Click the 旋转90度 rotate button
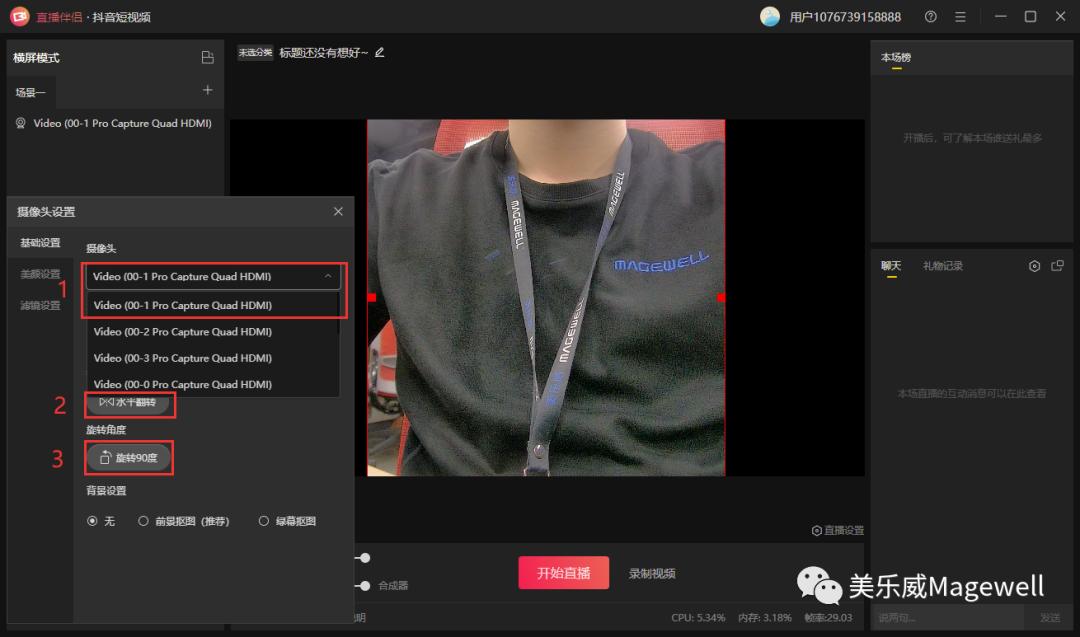Screen dimensions: 1080x637 (x=128, y=457)
